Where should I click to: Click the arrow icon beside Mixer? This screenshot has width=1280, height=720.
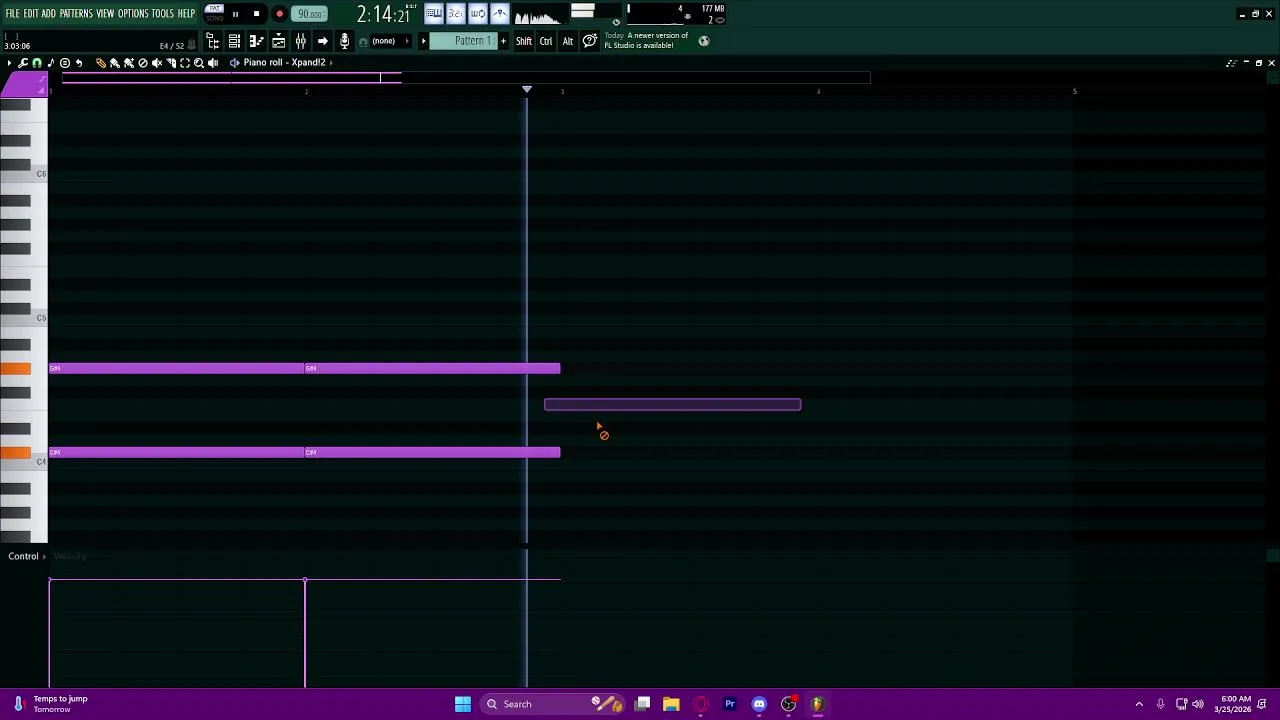coord(322,41)
